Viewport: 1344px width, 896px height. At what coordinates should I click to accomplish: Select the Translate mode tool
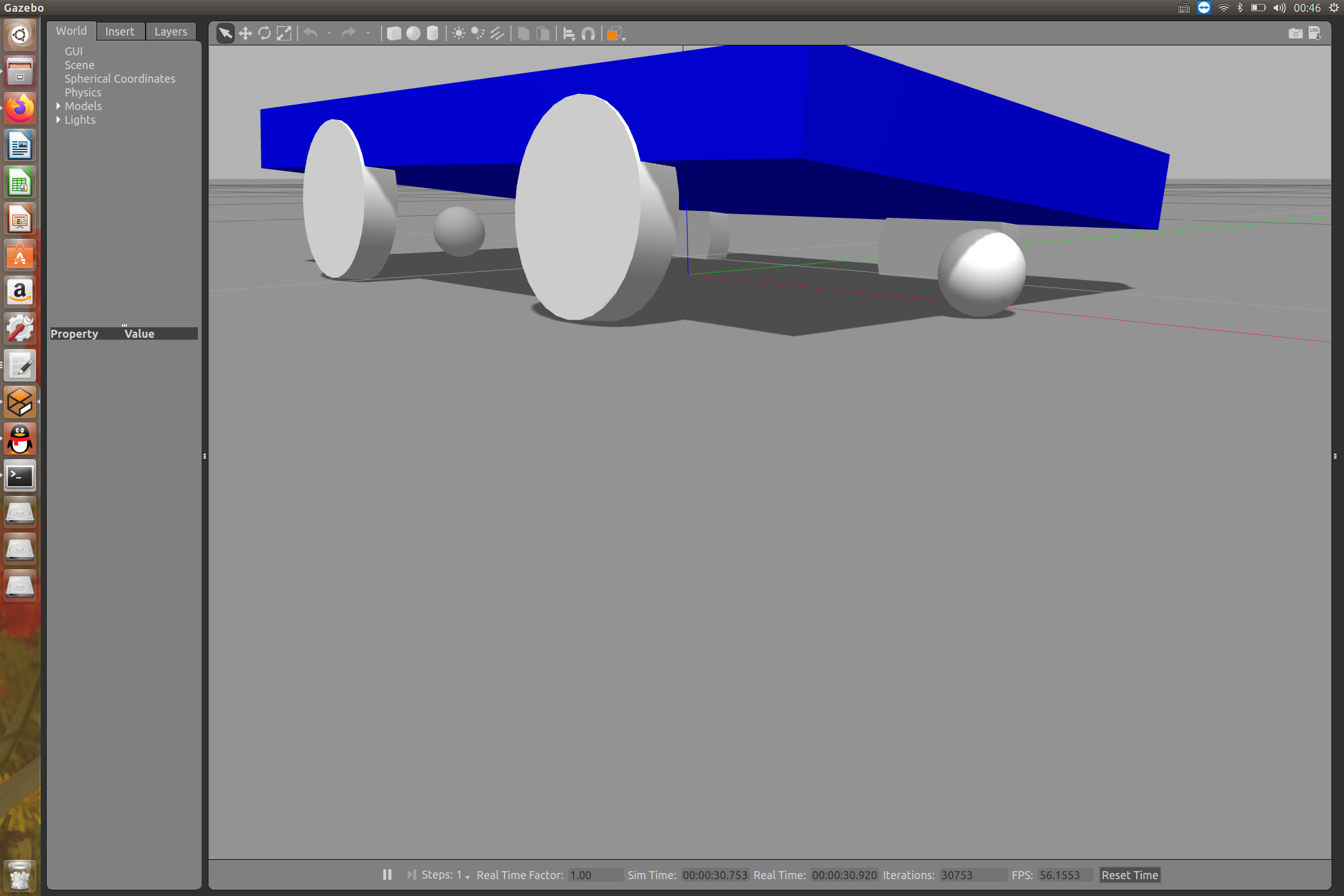click(245, 34)
